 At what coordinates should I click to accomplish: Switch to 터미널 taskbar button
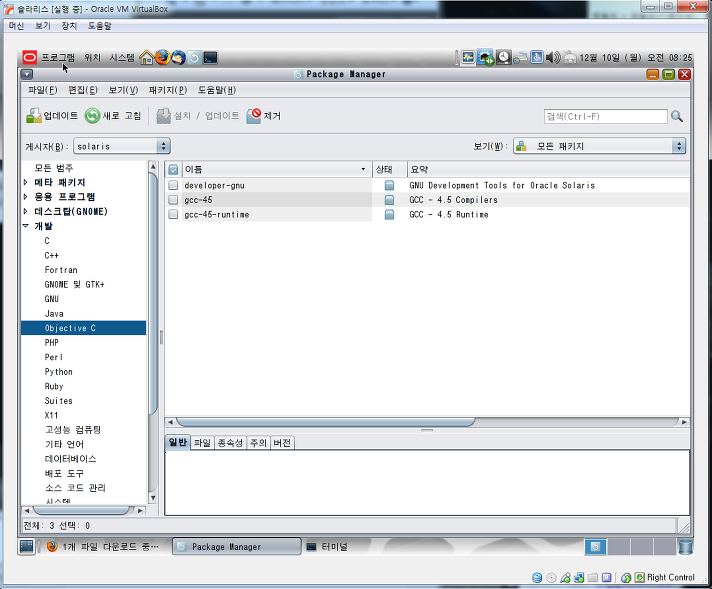[x=327, y=547]
